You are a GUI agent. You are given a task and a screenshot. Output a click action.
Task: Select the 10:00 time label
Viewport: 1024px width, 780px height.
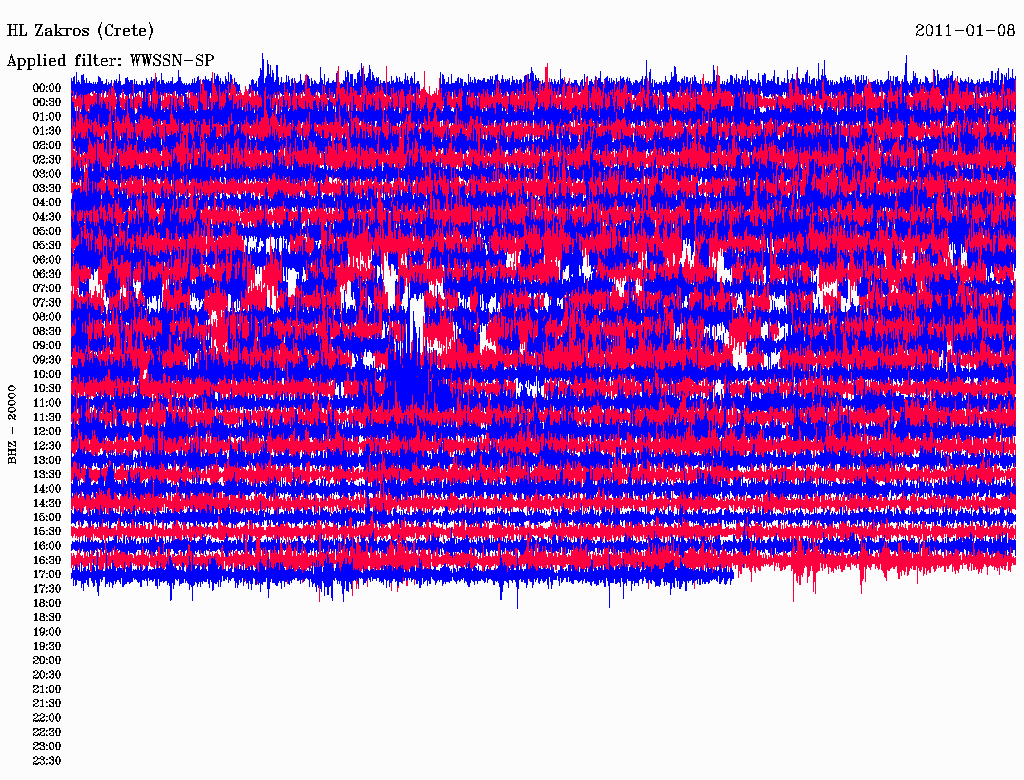47,374
